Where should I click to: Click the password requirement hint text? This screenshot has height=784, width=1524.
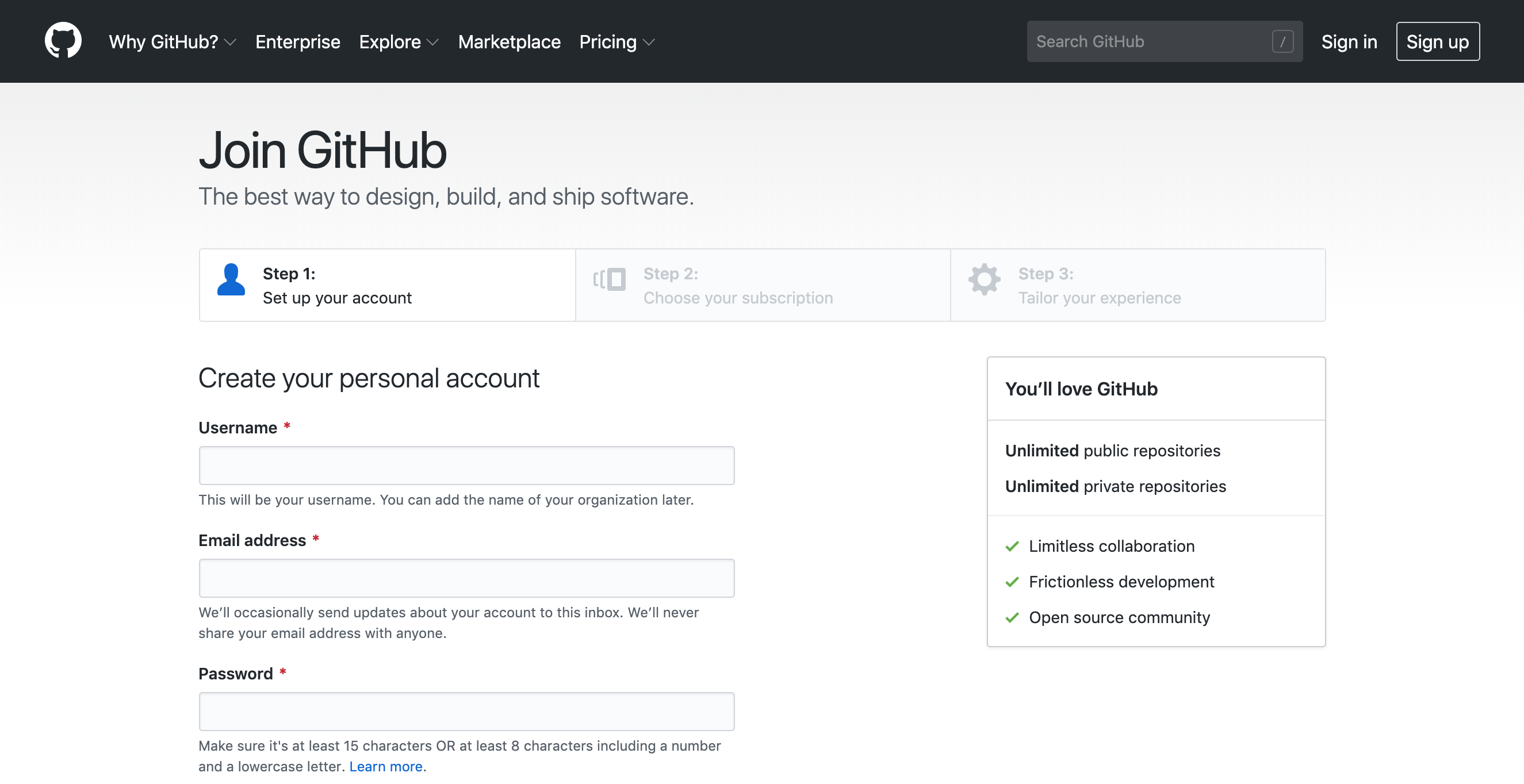point(459,756)
